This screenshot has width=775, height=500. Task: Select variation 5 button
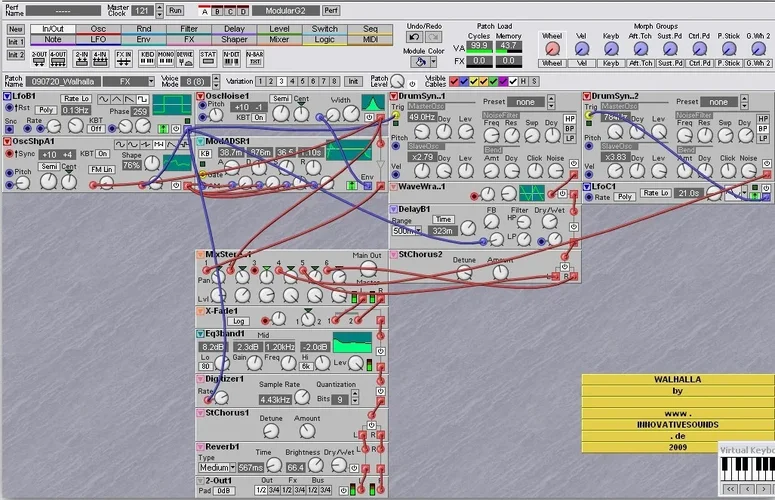tap(301, 81)
